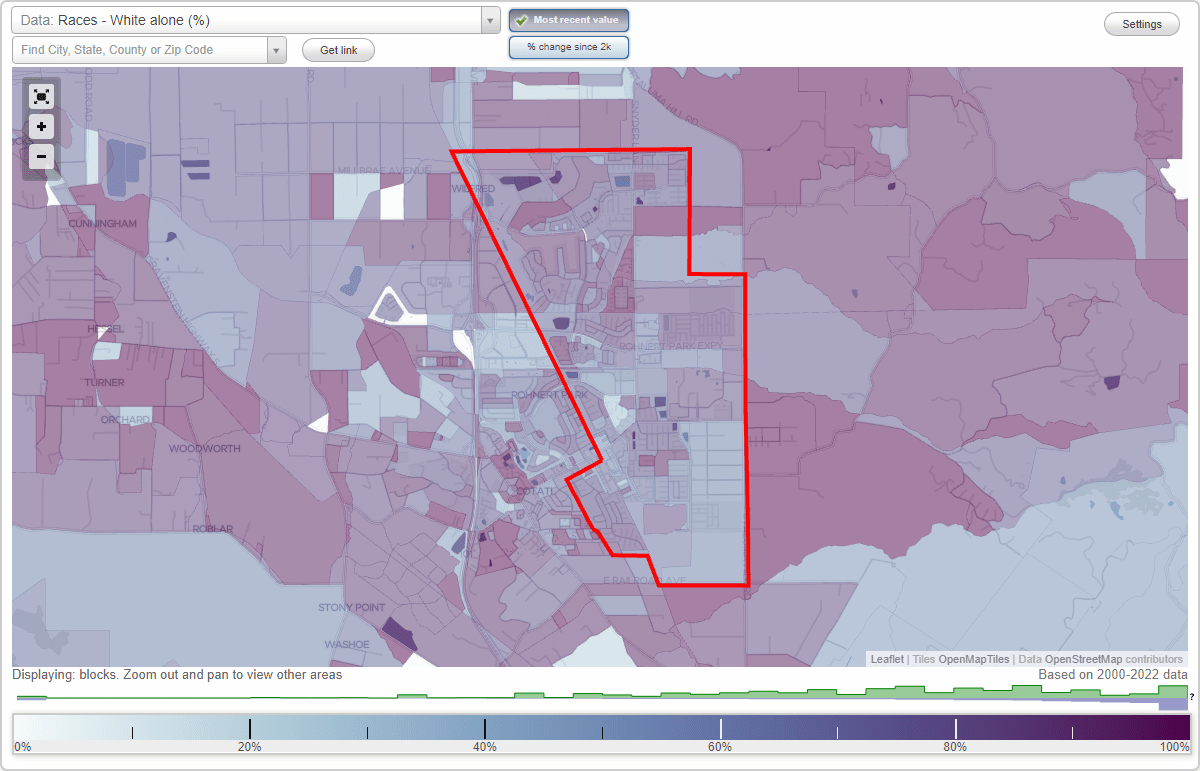Select % change since 2k option
The height and width of the screenshot is (771, 1200).
[x=569, y=47]
